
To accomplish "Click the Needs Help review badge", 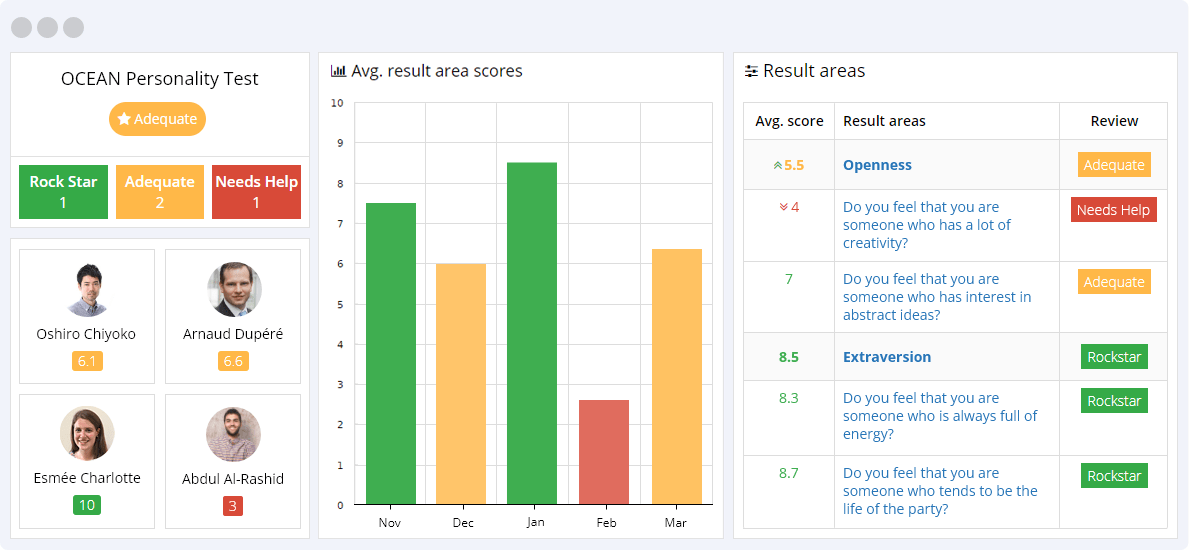I will [1113, 210].
